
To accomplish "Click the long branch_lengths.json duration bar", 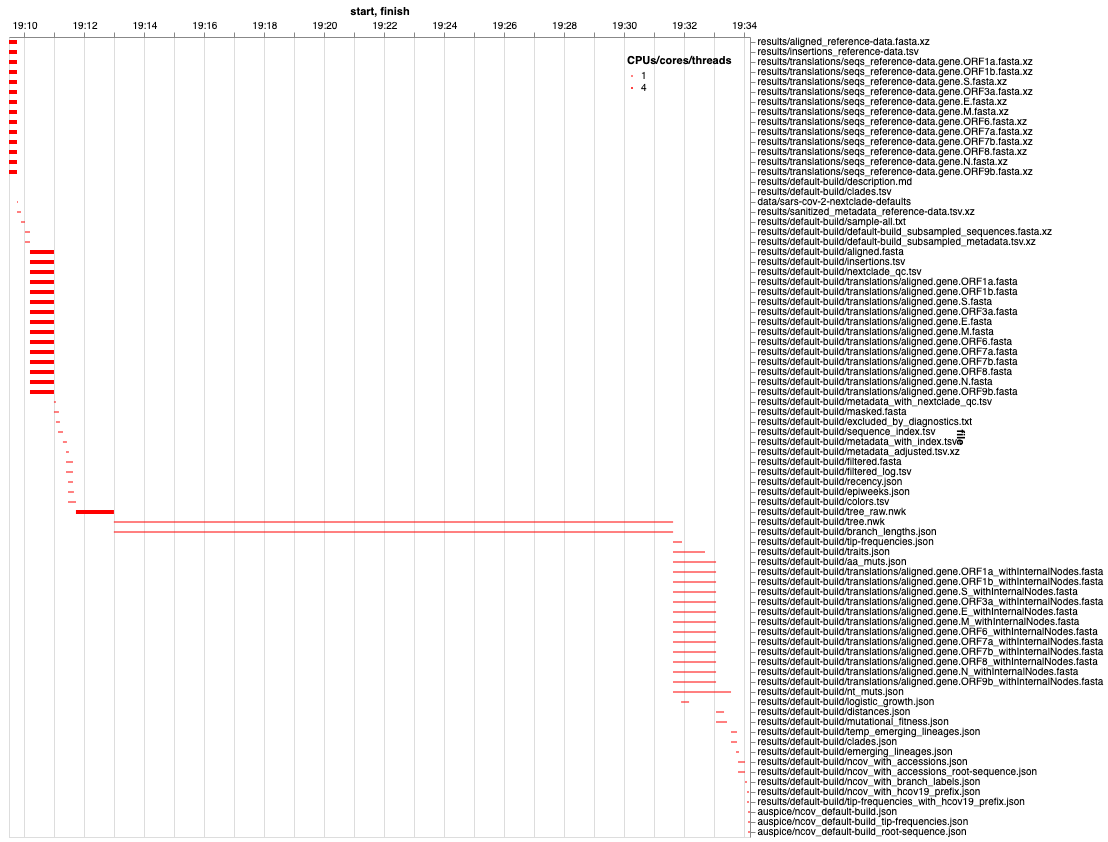I will pyautogui.click(x=394, y=532).
